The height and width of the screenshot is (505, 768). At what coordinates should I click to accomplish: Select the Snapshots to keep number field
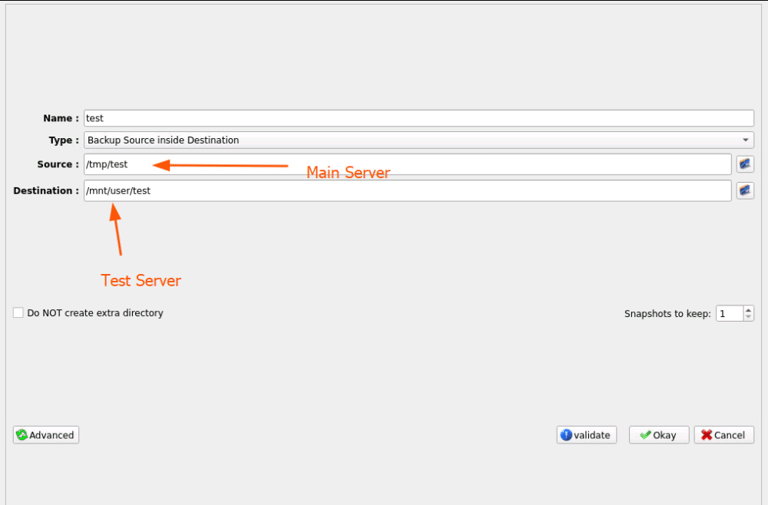(x=730, y=313)
